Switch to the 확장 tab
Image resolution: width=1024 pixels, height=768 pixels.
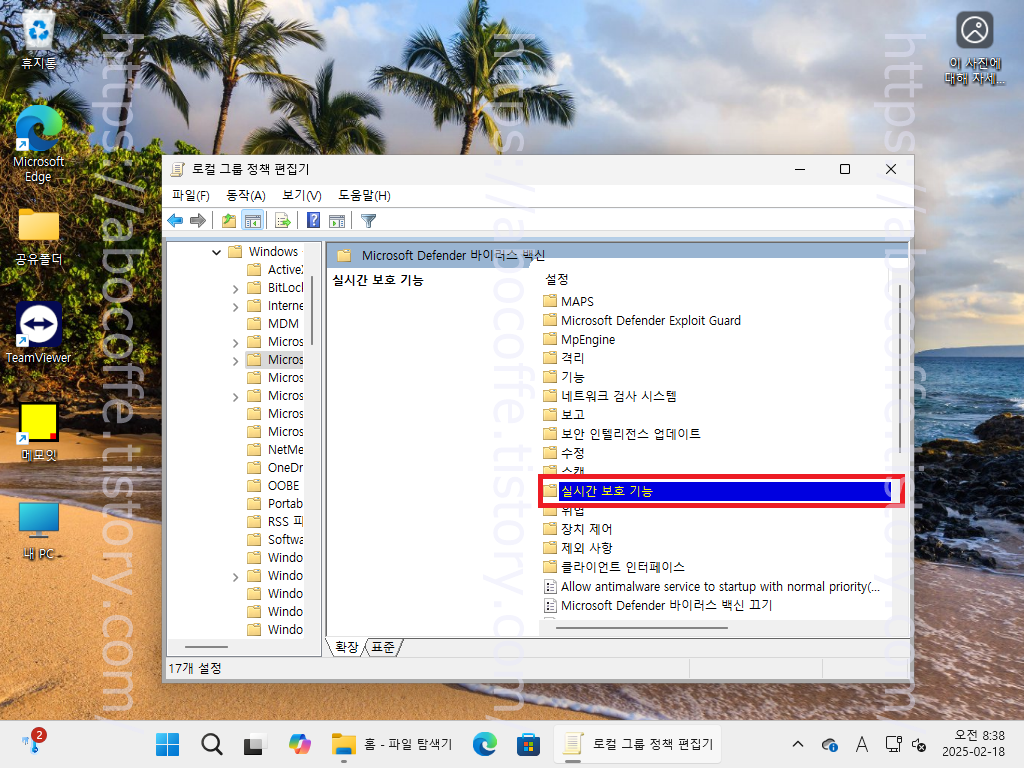click(346, 647)
